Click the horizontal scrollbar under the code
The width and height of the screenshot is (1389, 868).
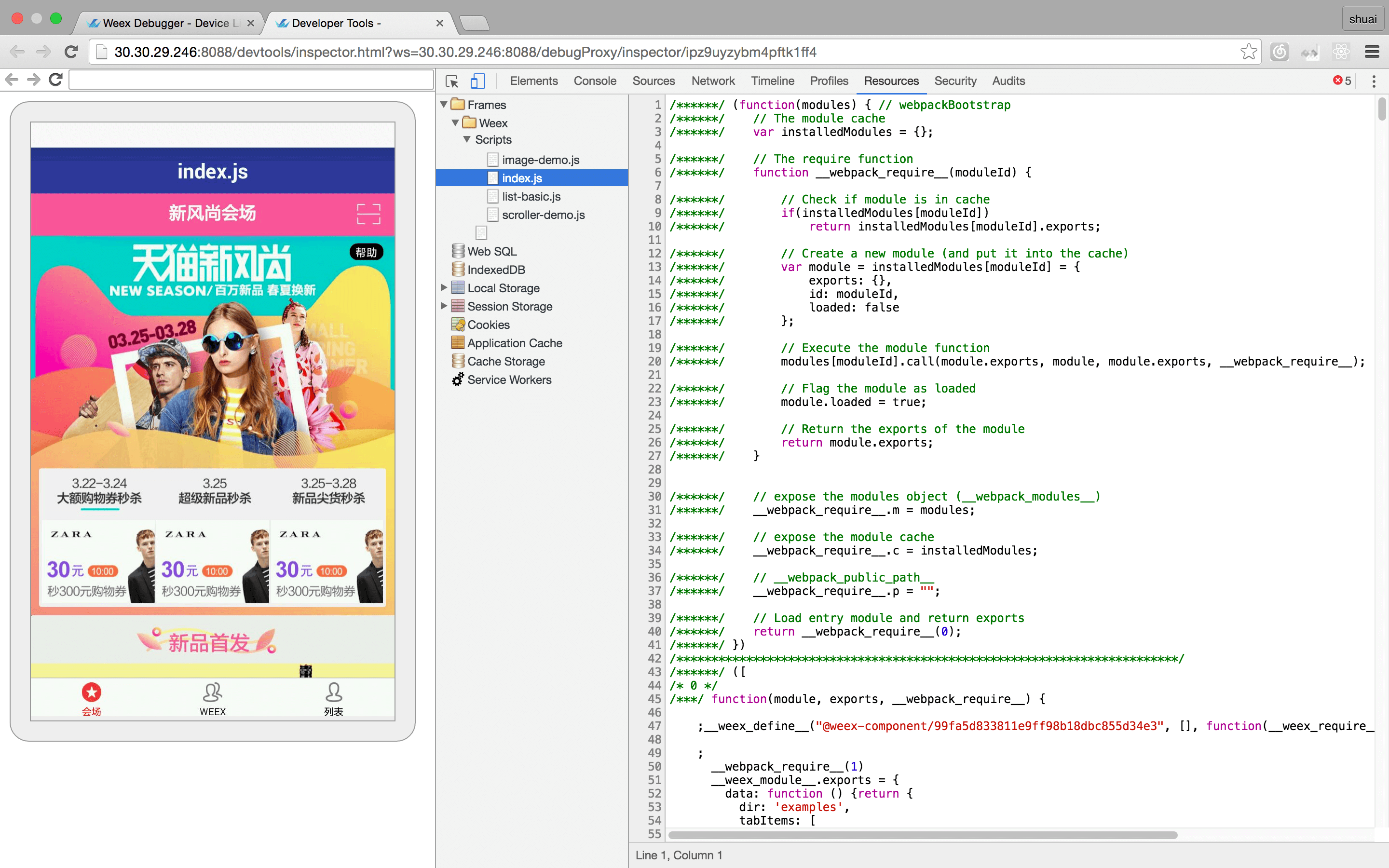tap(922, 835)
